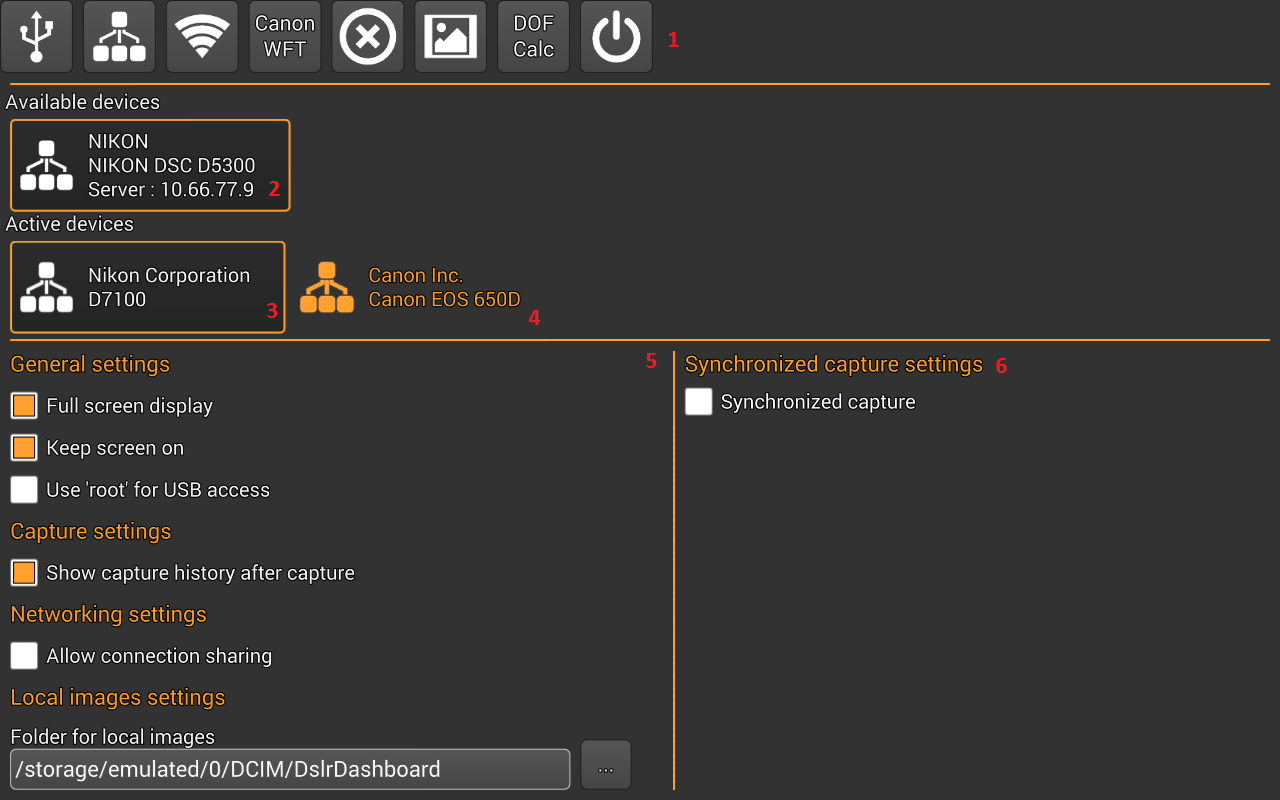
Task: Select the Nikon Corporation D7100 active device
Action: pyautogui.click(x=148, y=287)
